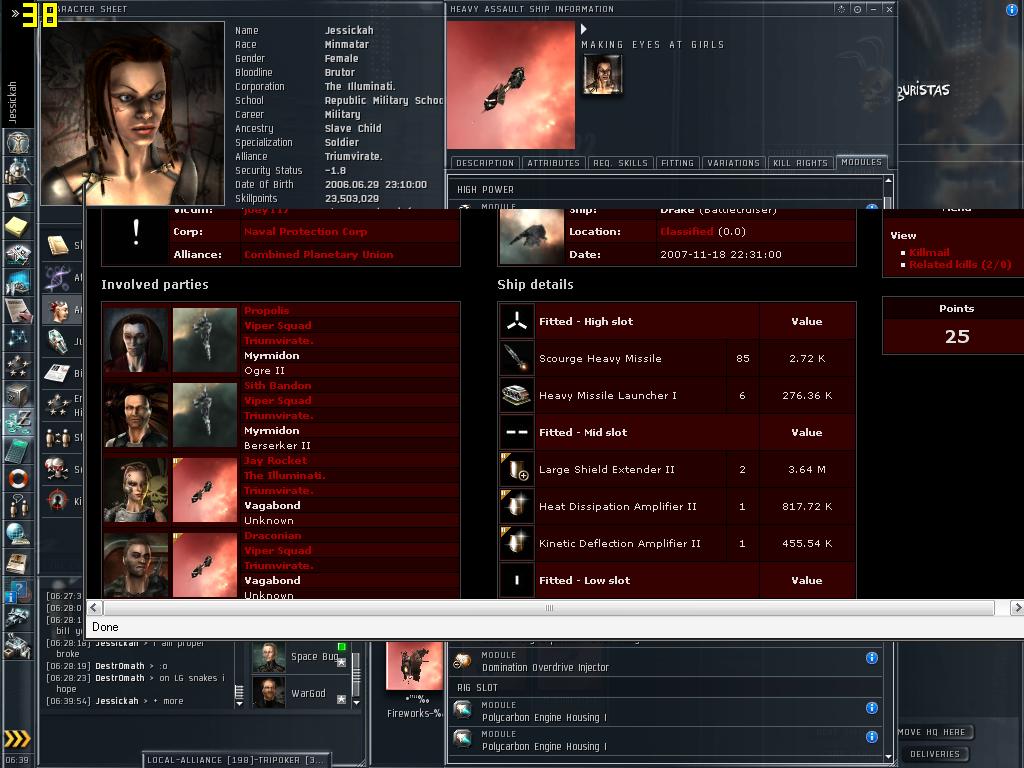
Task: Switch to the Kill Rights tab
Action: tap(801, 163)
